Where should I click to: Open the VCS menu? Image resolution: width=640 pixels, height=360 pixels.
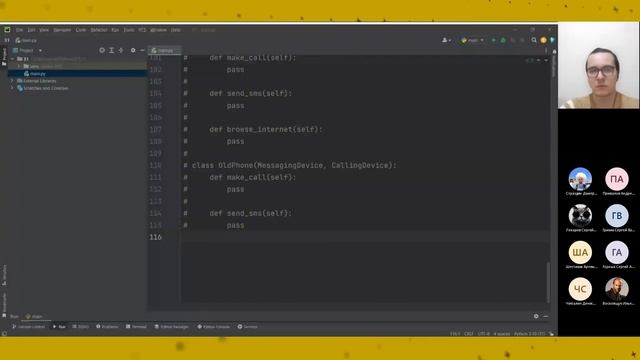tap(142, 30)
